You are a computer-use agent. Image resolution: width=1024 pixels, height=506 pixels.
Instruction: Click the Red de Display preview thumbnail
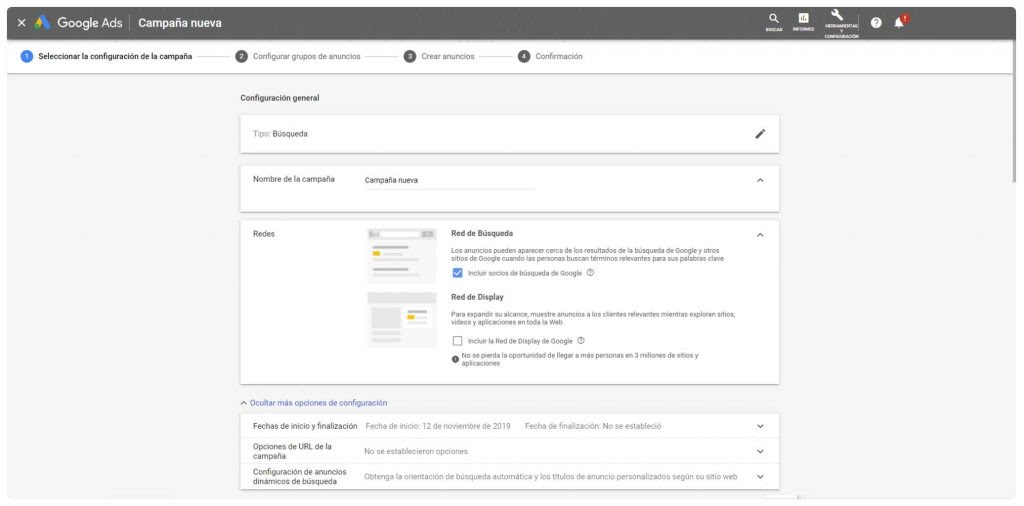click(x=402, y=319)
